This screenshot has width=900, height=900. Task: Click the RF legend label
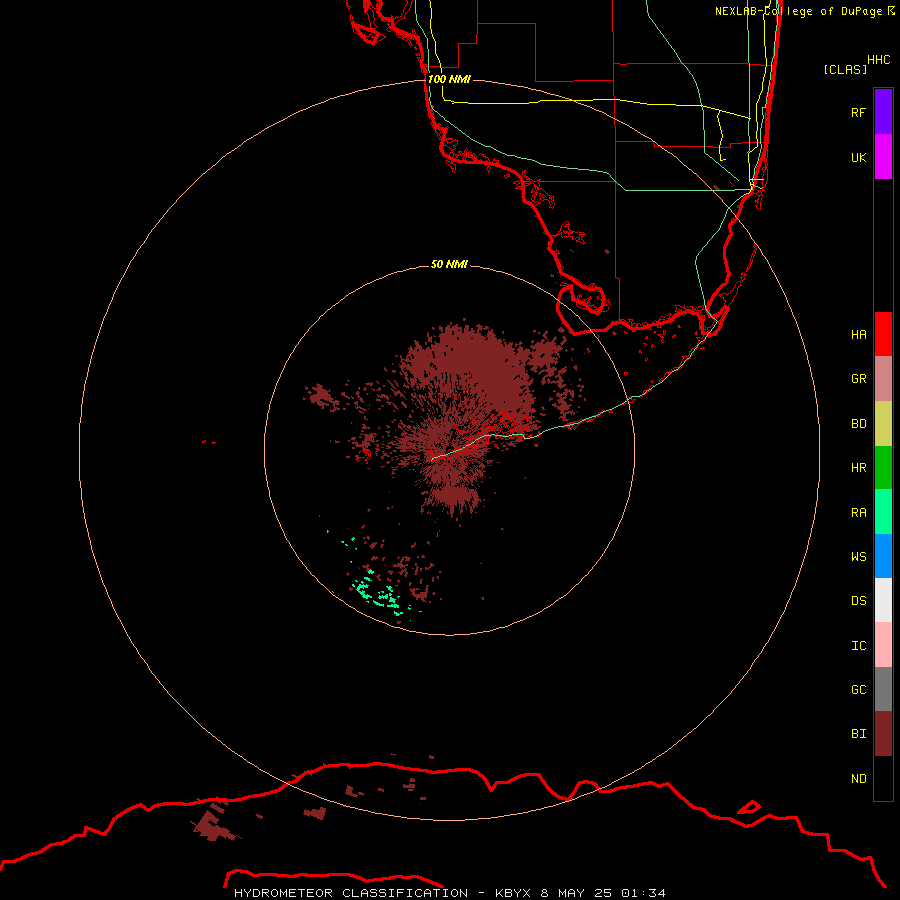pyautogui.click(x=858, y=112)
